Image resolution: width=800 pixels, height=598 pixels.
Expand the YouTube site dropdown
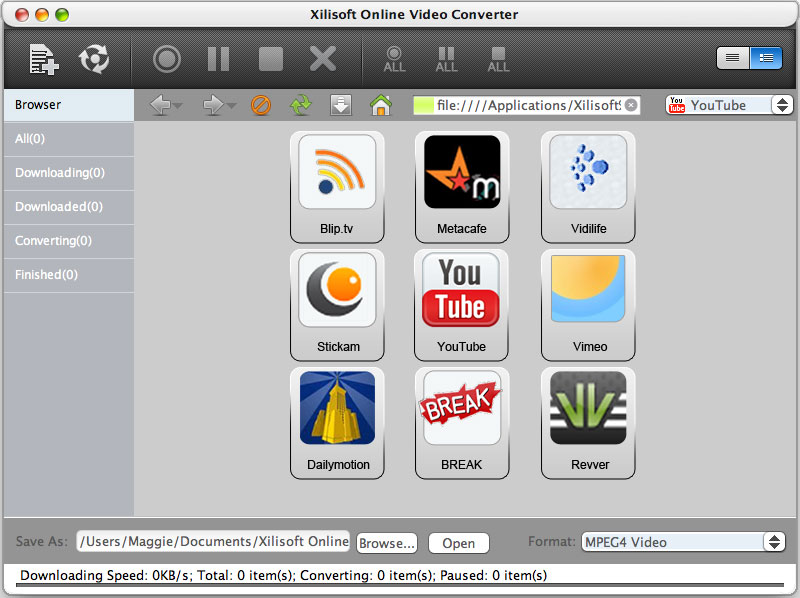781,105
